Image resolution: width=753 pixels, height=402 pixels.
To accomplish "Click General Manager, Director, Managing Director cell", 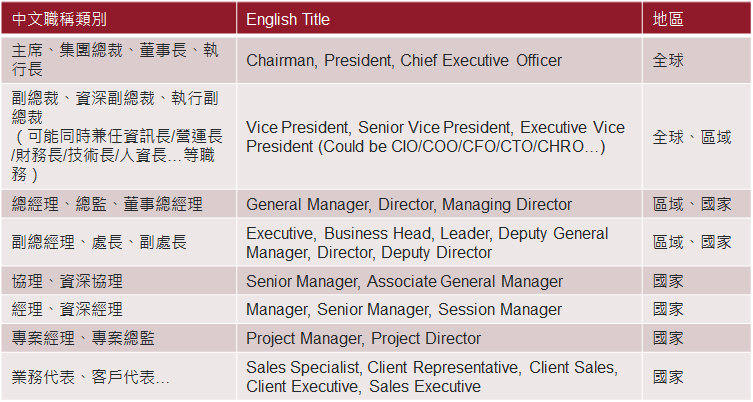I will (x=409, y=204).
